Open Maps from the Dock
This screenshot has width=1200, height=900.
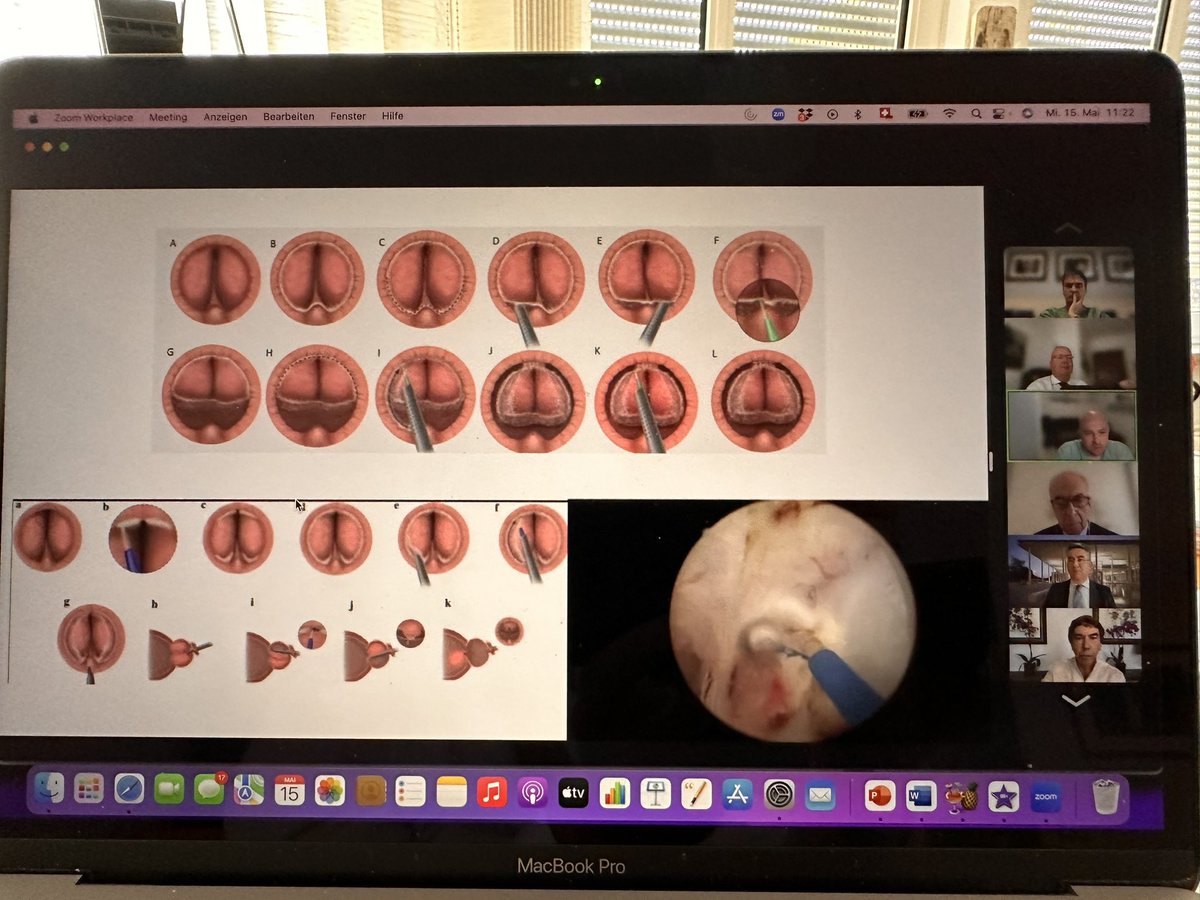click(x=248, y=790)
